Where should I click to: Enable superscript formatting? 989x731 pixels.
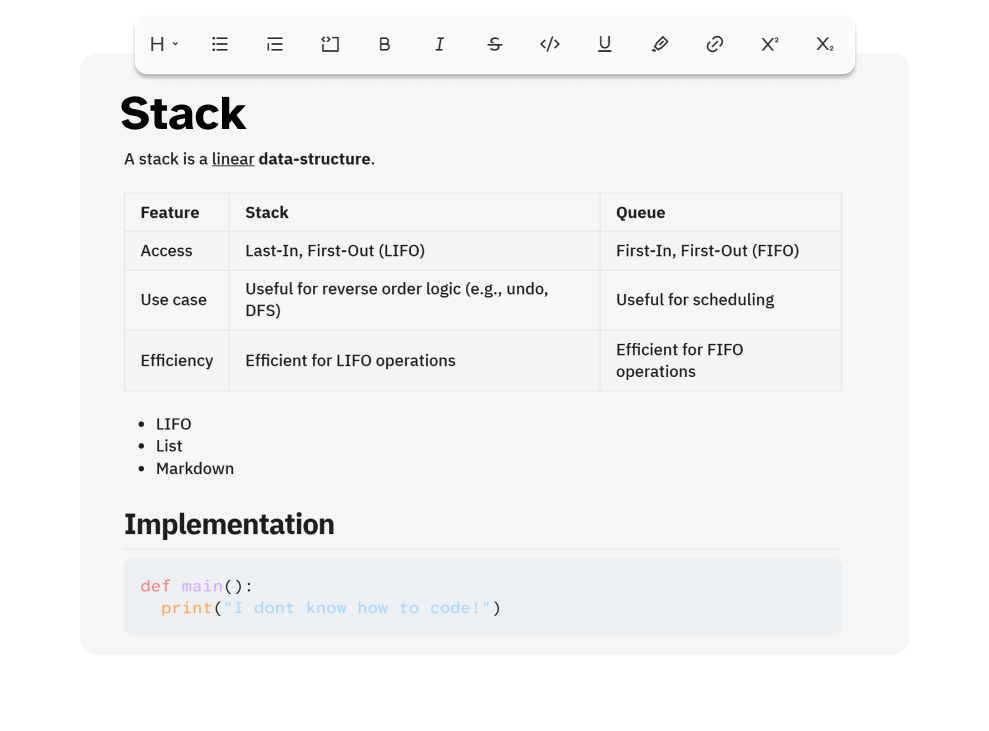point(769,44)
